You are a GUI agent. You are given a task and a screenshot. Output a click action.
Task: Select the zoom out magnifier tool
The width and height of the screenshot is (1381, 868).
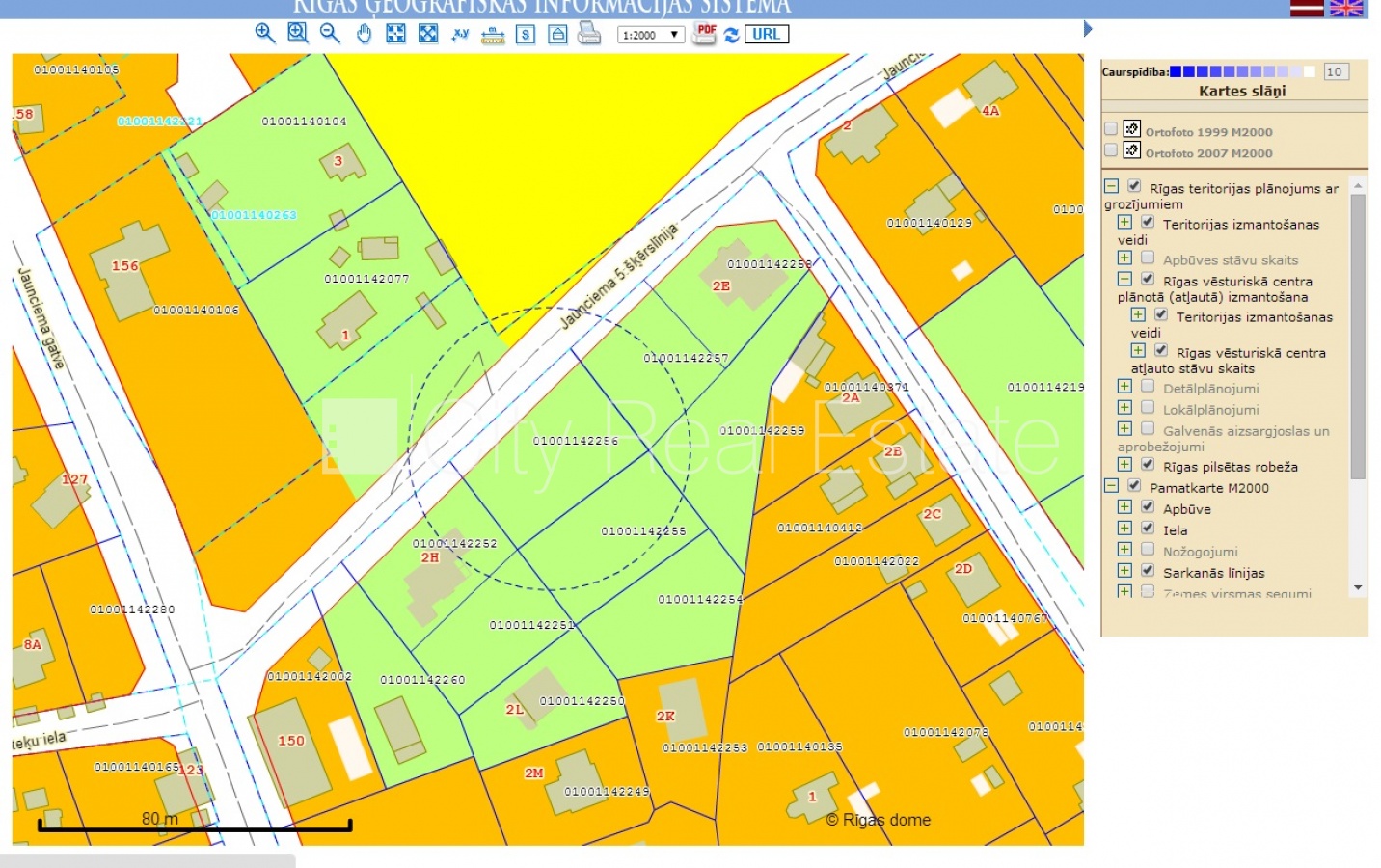pyautogui.click(x=330, y=34)
